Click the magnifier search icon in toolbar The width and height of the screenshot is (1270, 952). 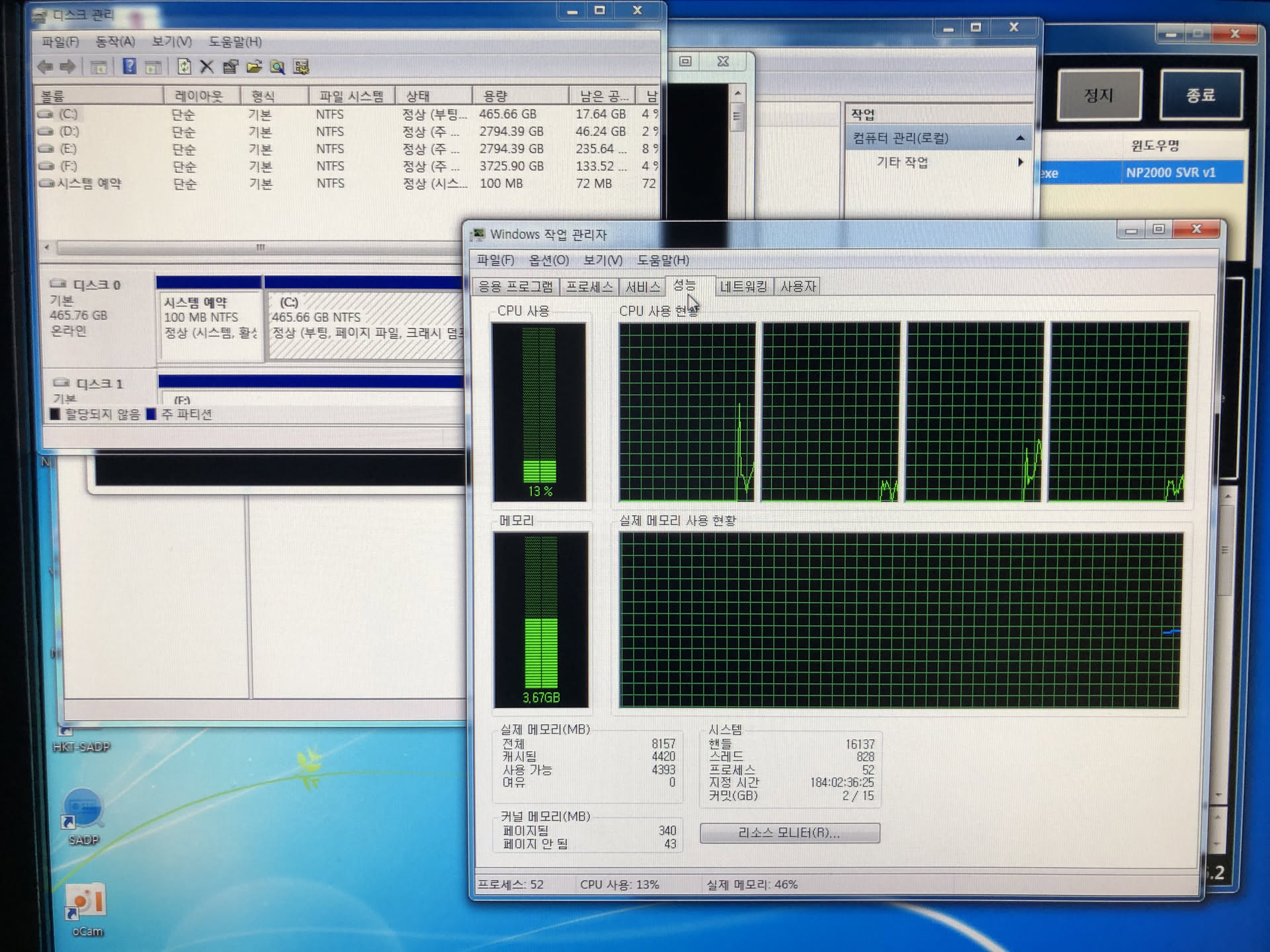pos(278,67)
